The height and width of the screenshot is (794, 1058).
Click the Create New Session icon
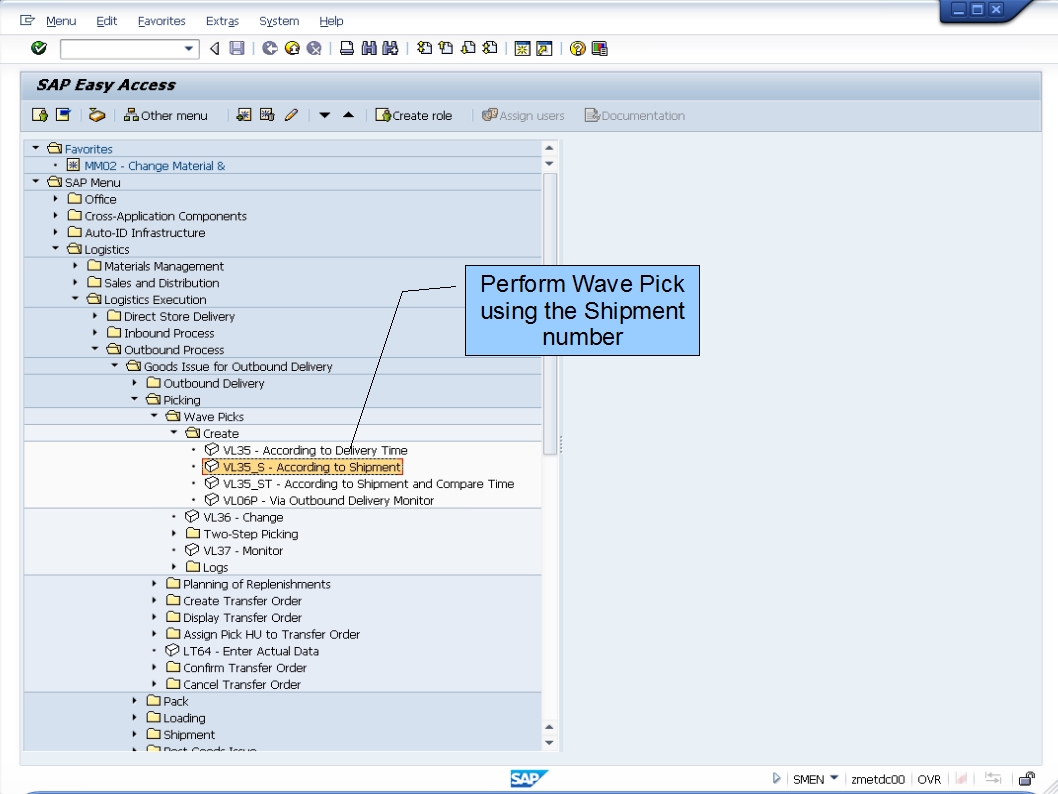point(522,48)
